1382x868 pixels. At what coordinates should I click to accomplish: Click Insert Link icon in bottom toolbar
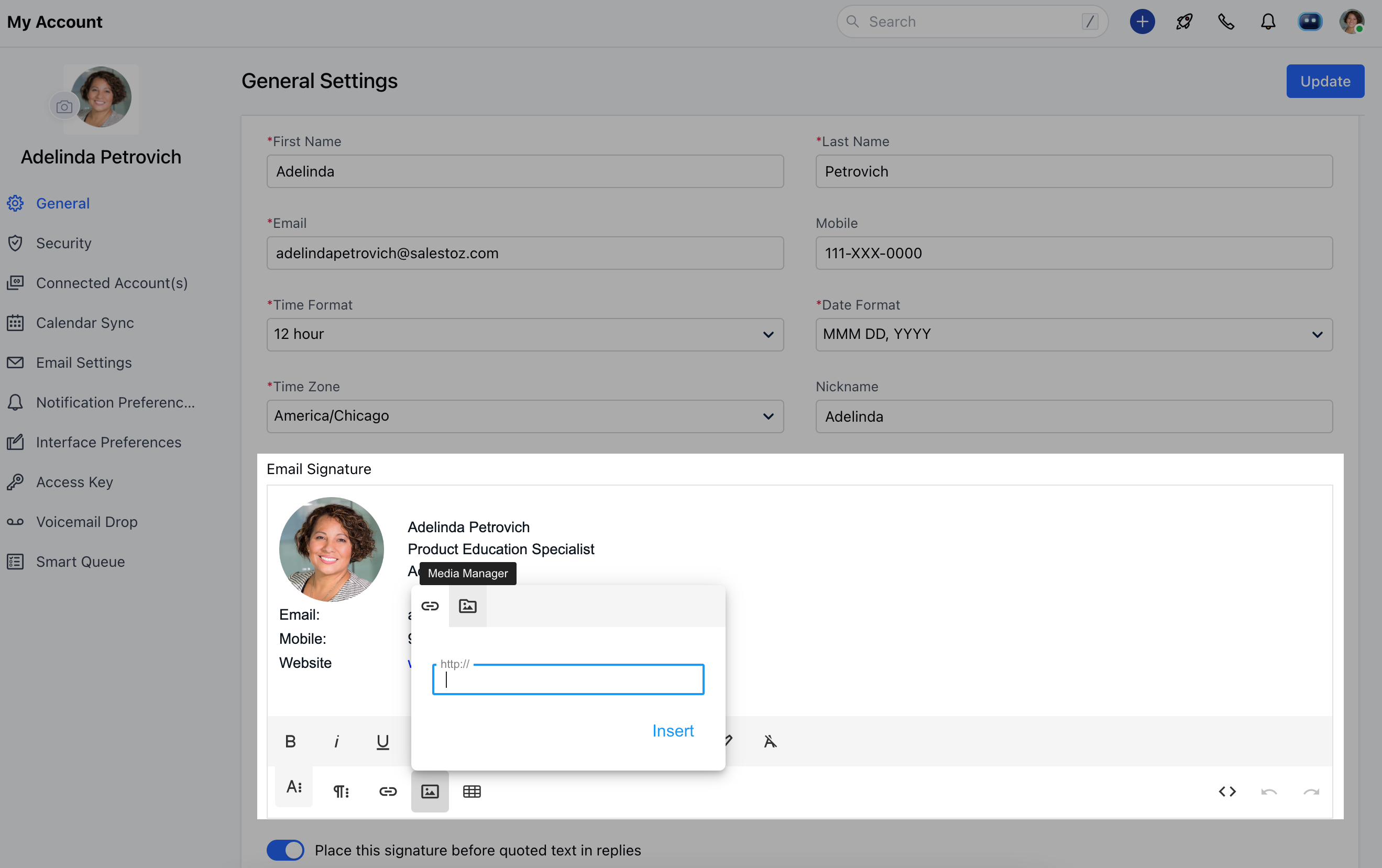388,791
